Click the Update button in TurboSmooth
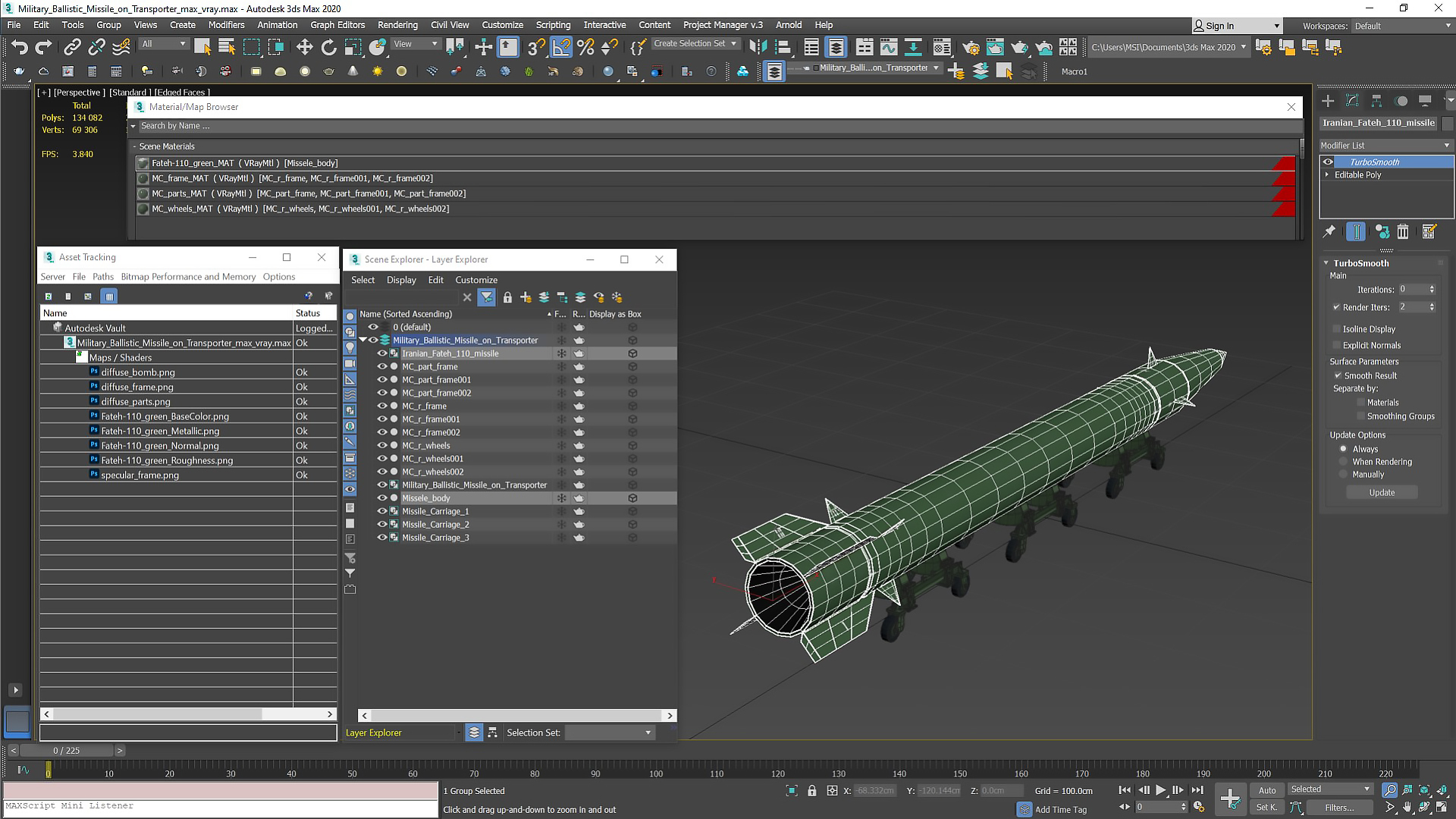This screenshot has width=1456, height=819. pyautogui.click(x=1382, y=493)
